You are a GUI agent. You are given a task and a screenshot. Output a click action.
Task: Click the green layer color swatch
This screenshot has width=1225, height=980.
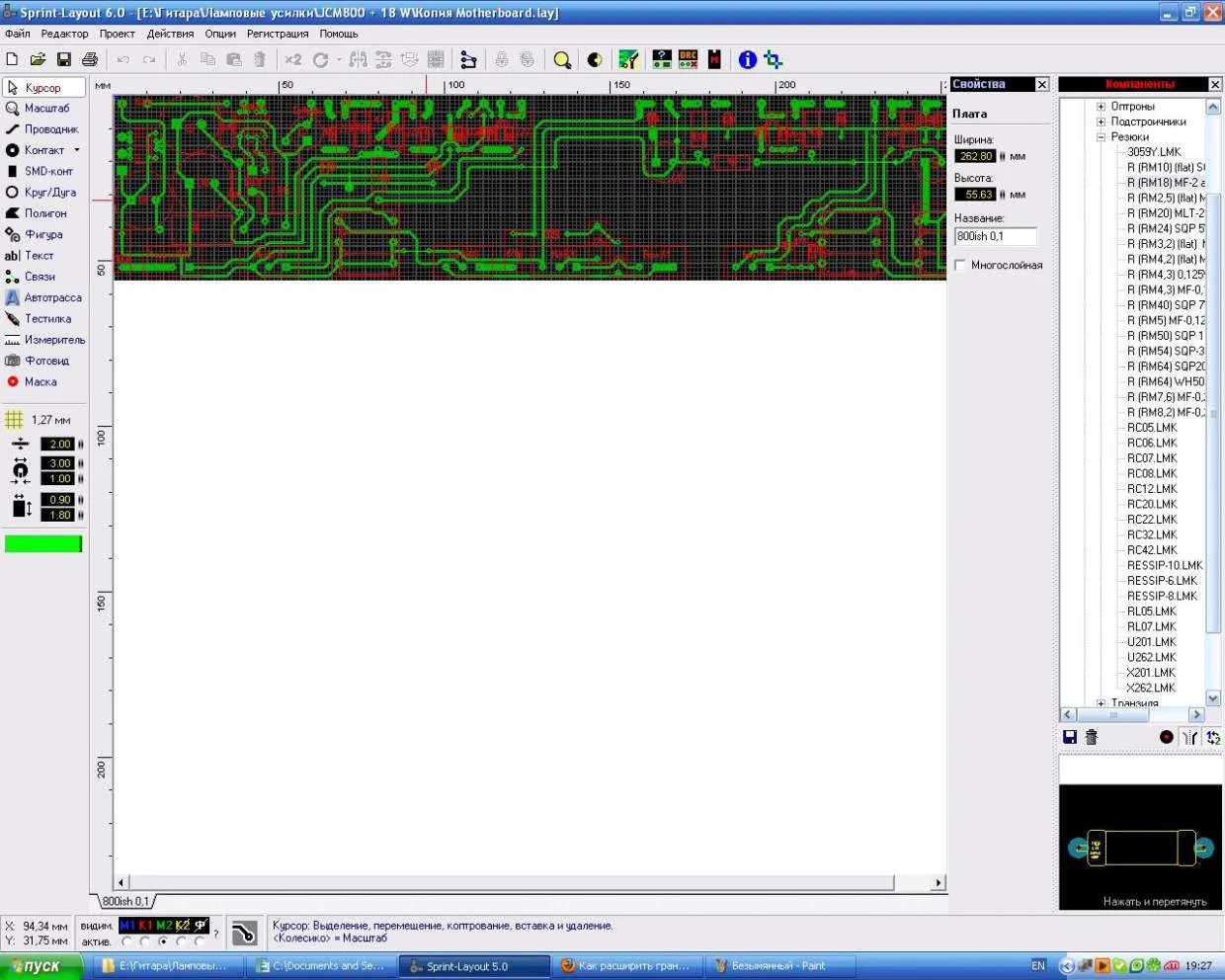click(43, 543)
